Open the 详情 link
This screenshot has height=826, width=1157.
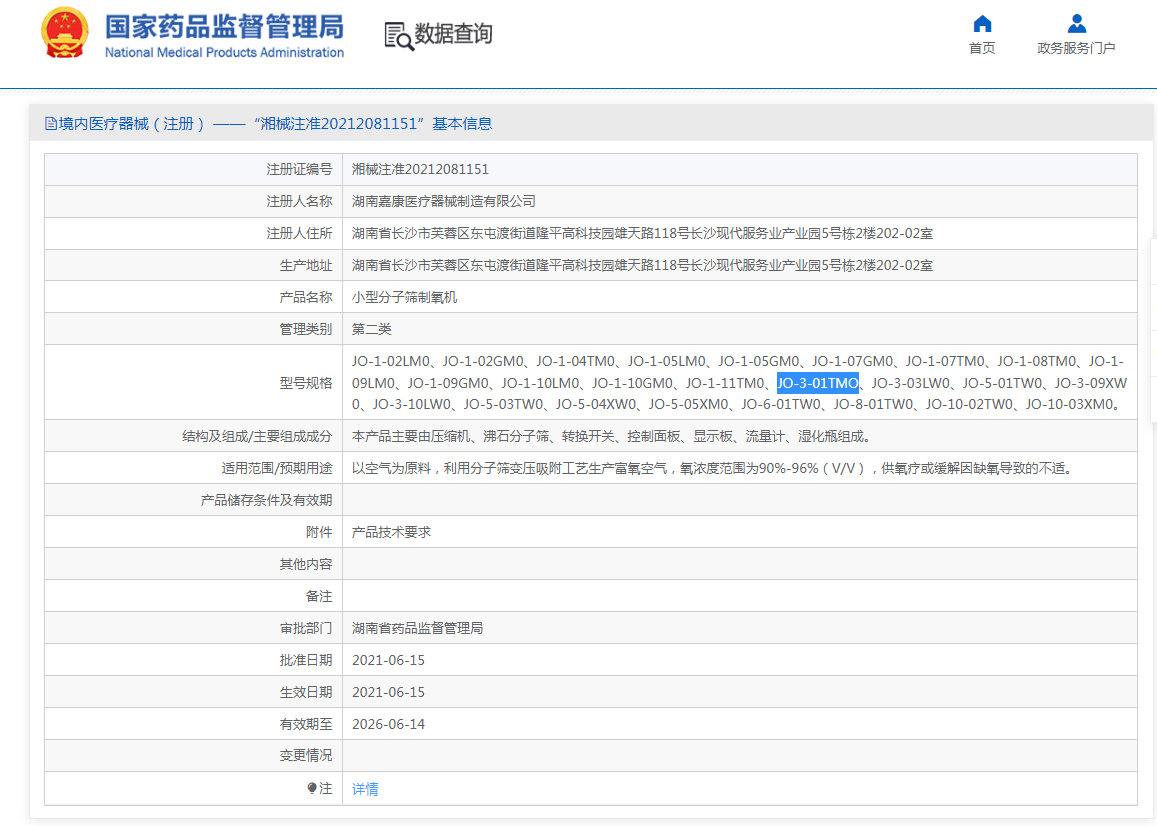(x=365, y=789)
